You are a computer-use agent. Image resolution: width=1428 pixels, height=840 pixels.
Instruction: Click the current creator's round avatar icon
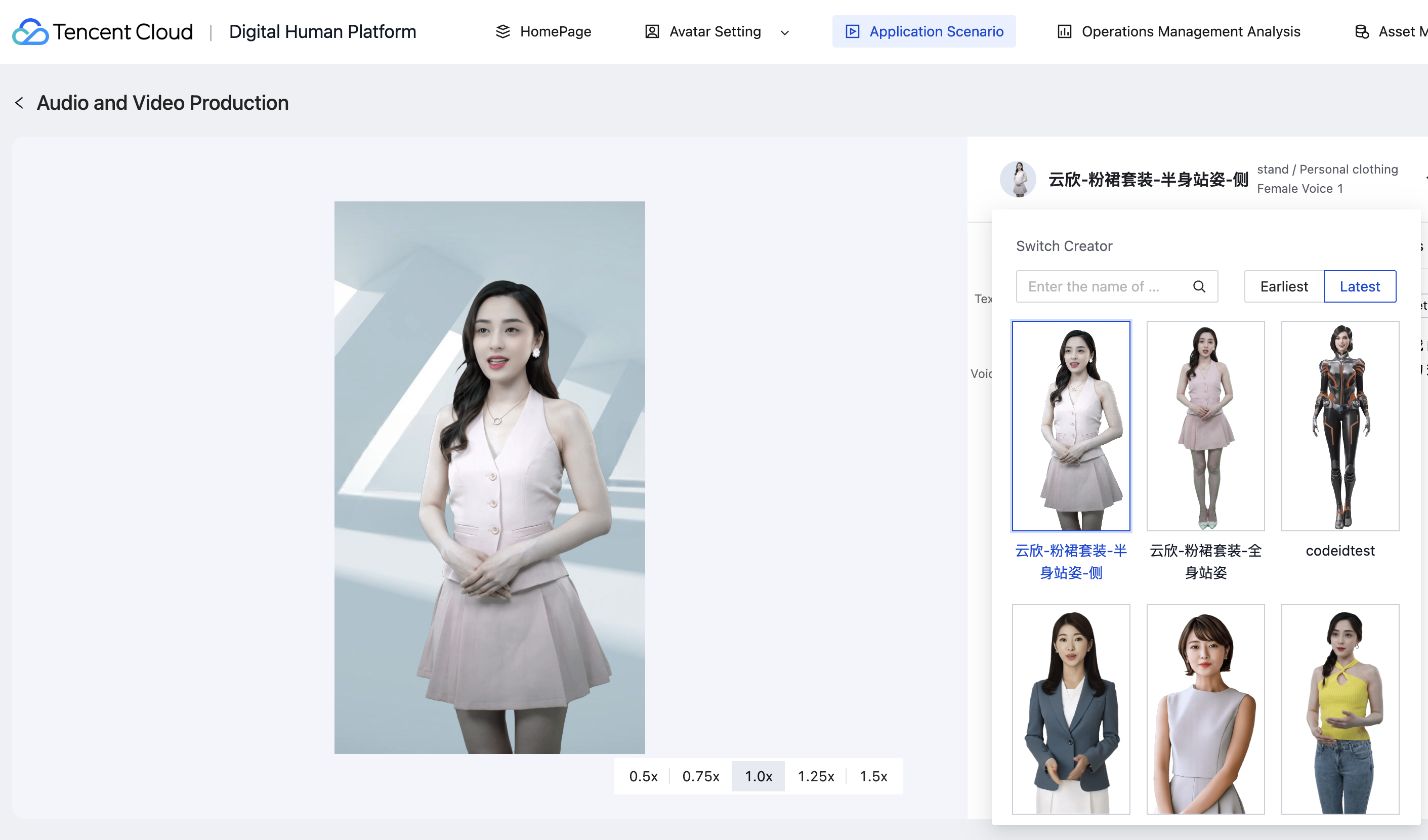pos(1018,179)
